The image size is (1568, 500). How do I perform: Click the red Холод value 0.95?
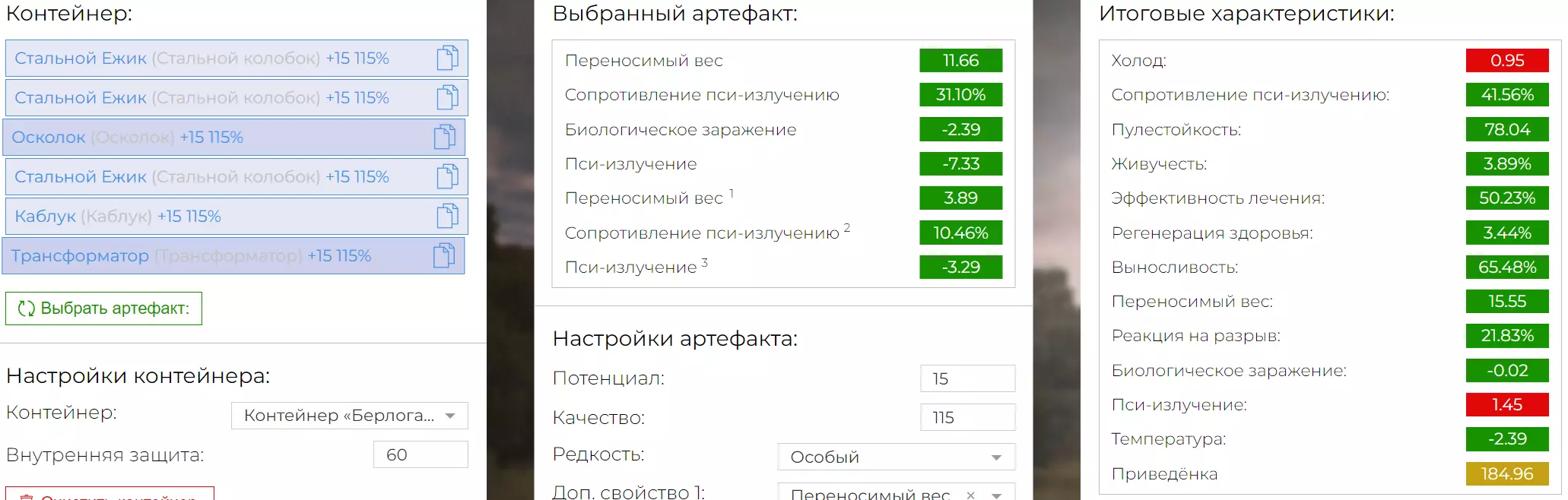(x=1506, y=60)
